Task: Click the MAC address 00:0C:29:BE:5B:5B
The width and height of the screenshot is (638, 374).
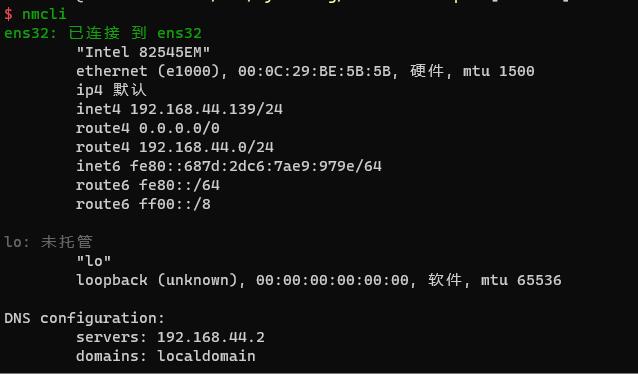Action: tap(314, 71)
